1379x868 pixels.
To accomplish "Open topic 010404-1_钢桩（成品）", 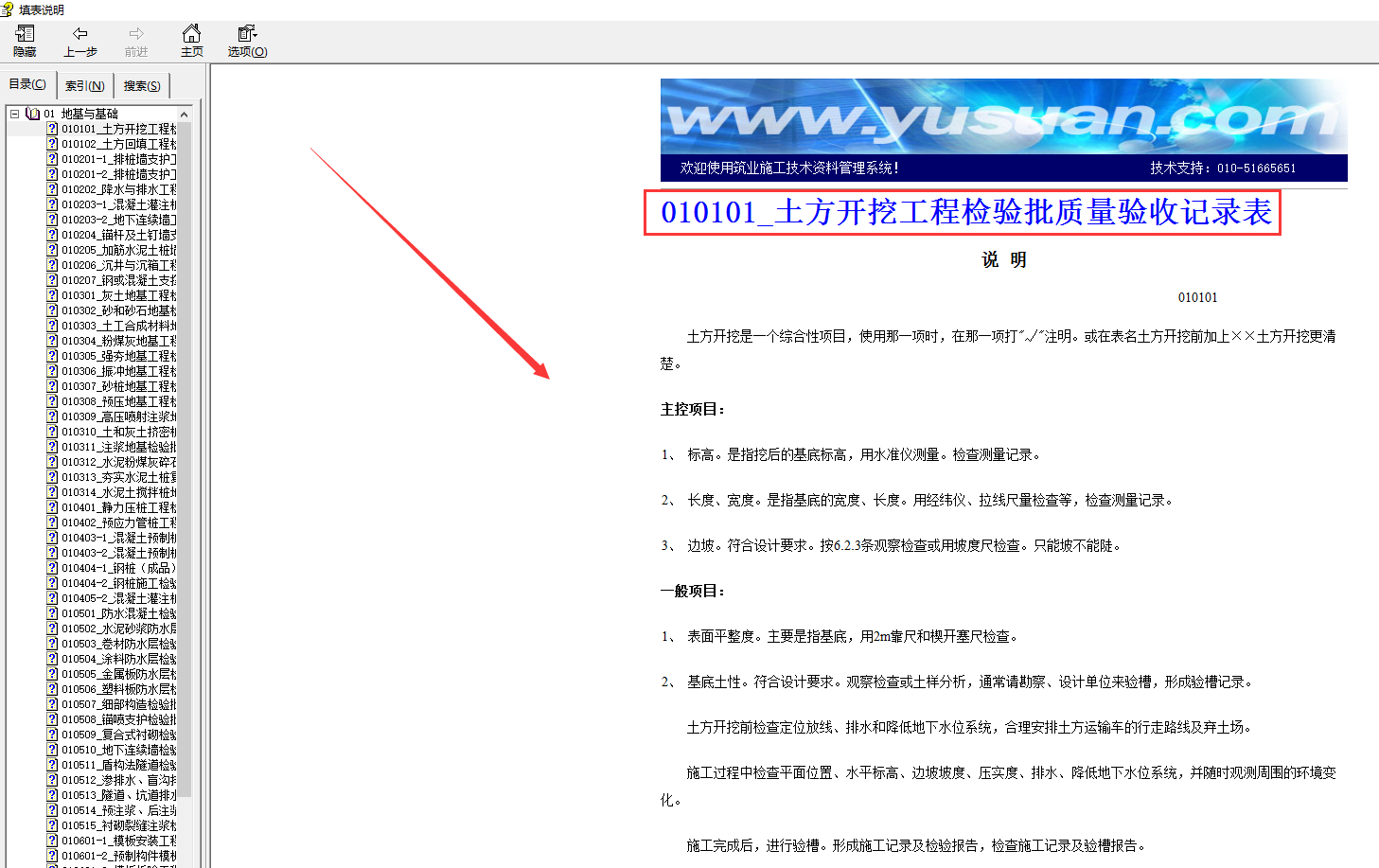I will tap(119, 568).
